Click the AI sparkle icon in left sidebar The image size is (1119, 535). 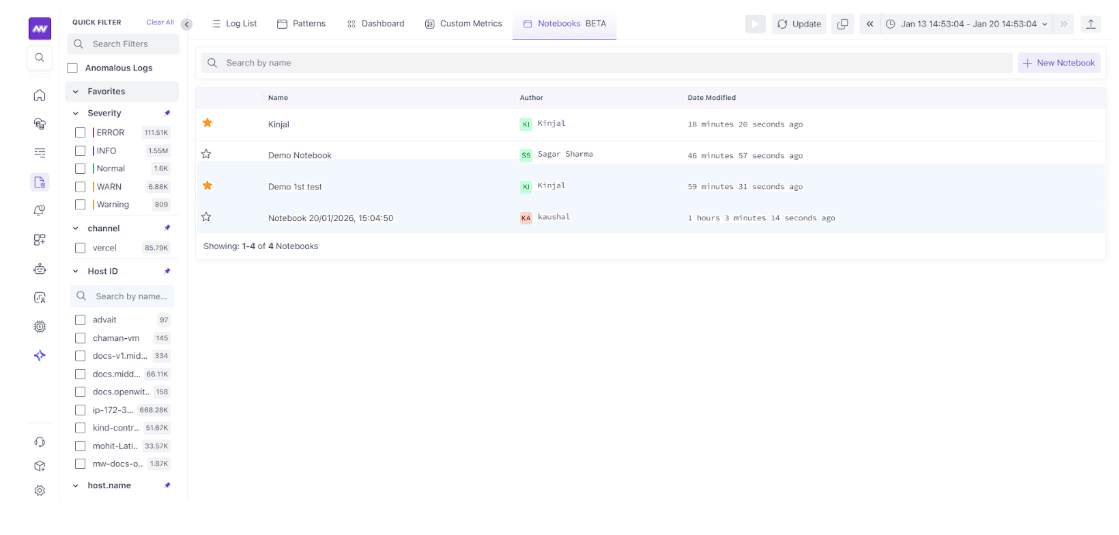click(40, 355)
